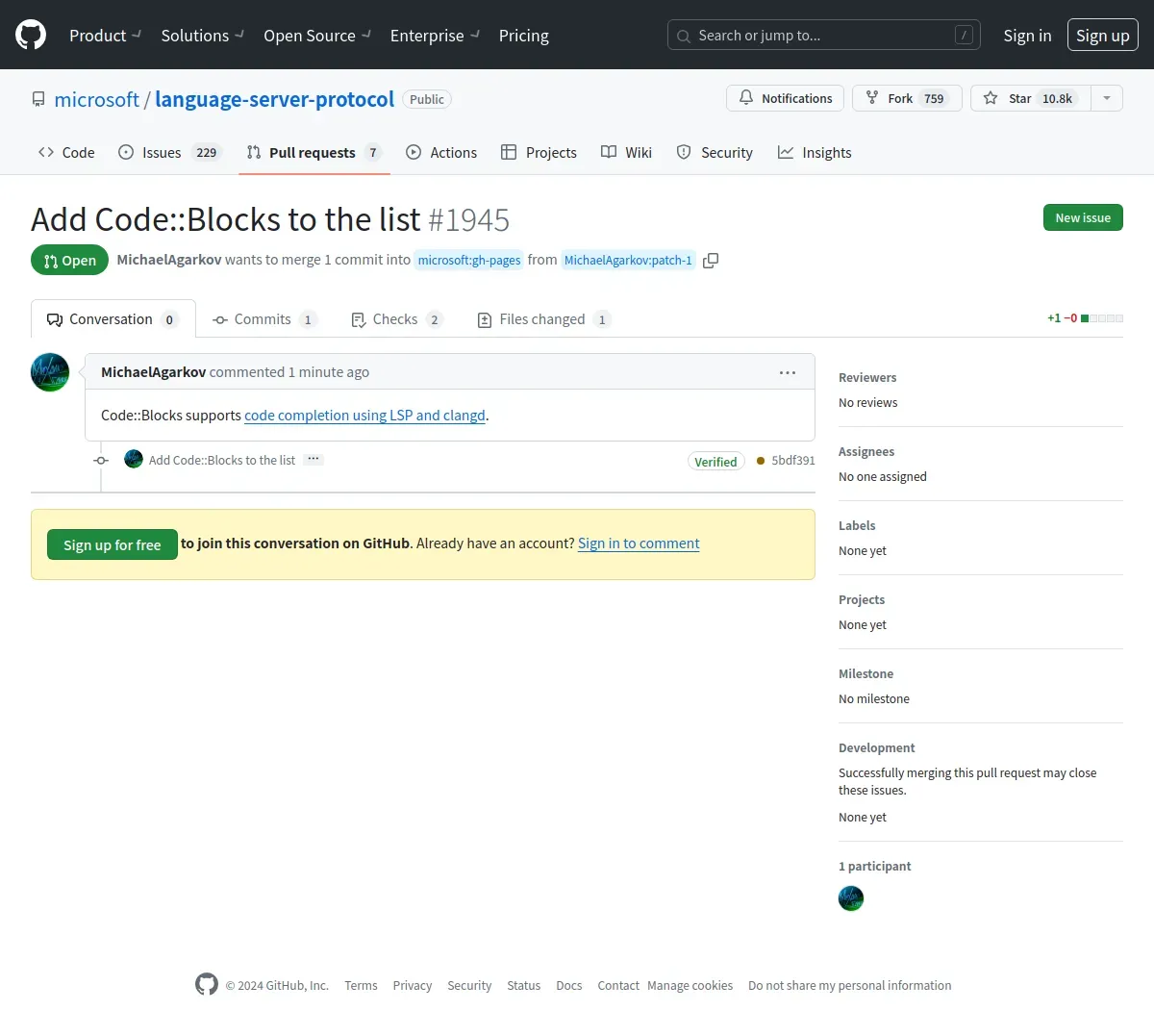Screen dimensions: 1154x1036
Task: Open the star lists dropdown arrow
Action: tap(1107, 98)
